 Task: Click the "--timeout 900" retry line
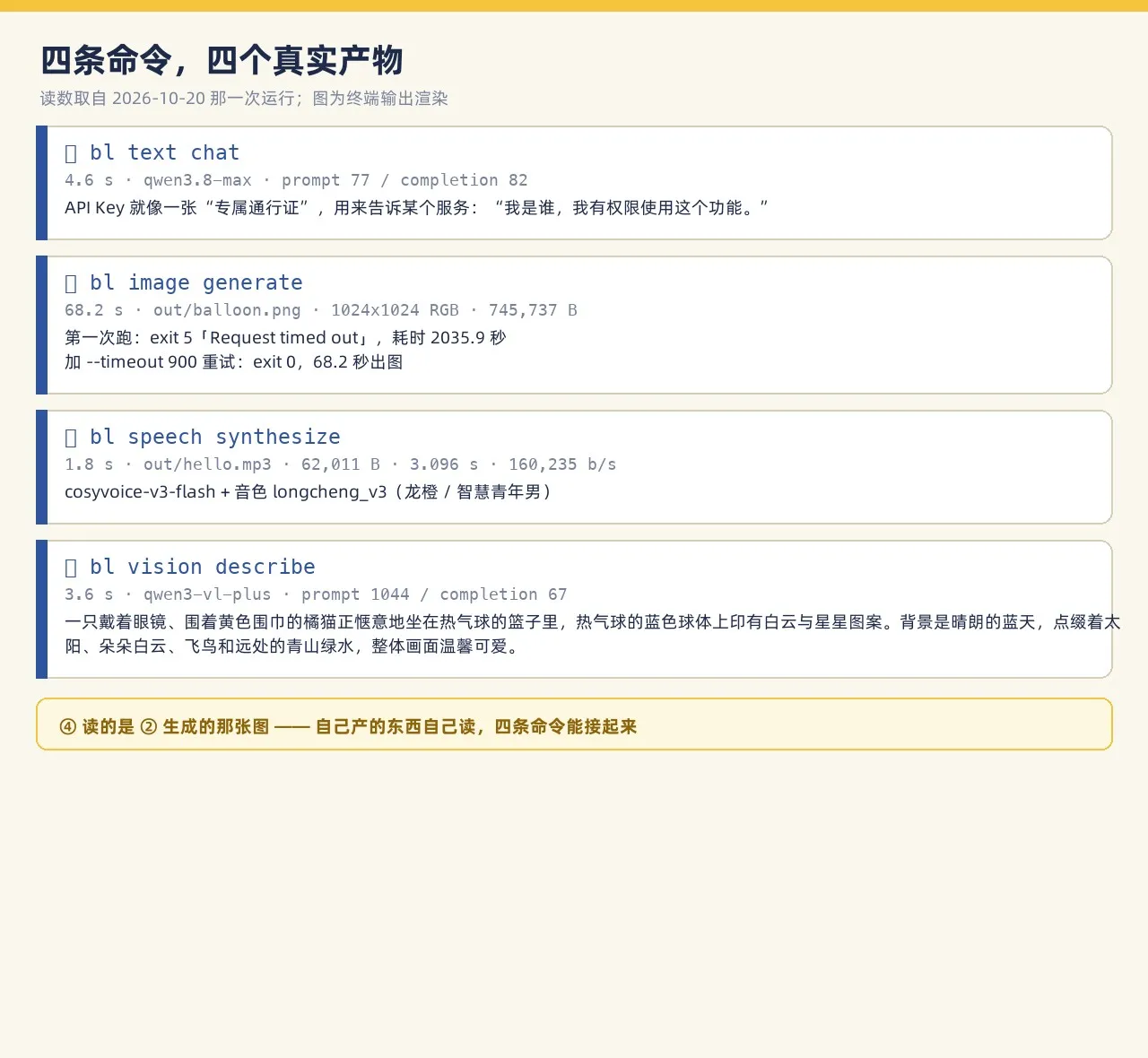coord(233,362)
